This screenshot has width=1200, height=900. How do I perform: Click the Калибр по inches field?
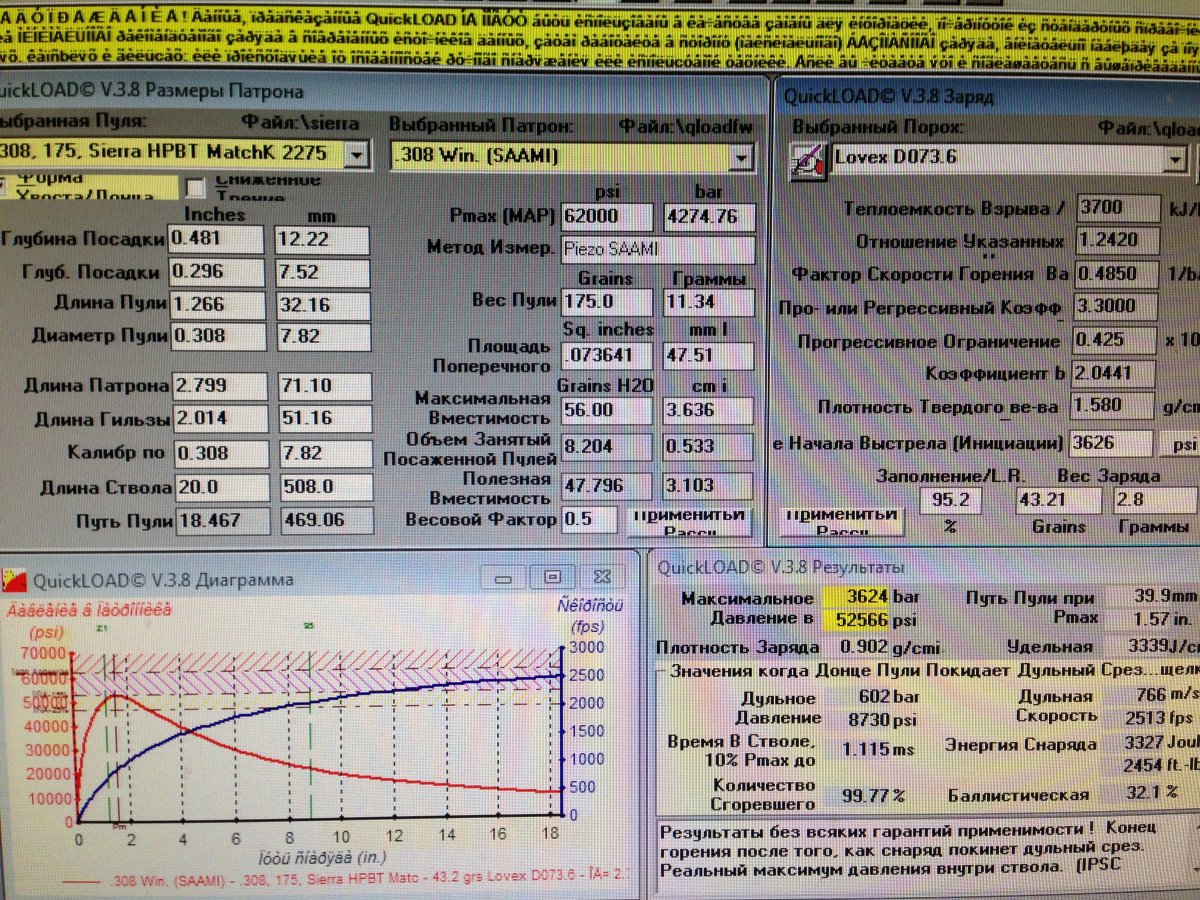[220, 453]
